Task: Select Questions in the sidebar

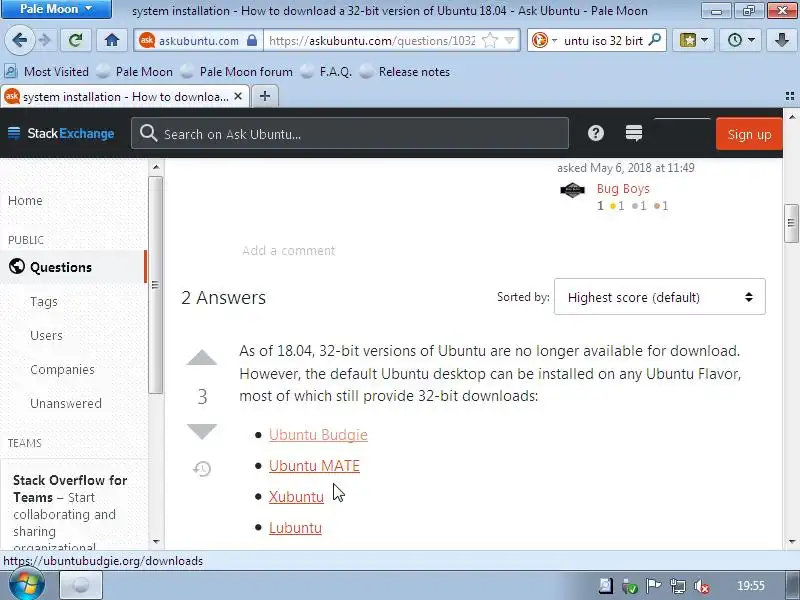Action: (x=73, y=267)
